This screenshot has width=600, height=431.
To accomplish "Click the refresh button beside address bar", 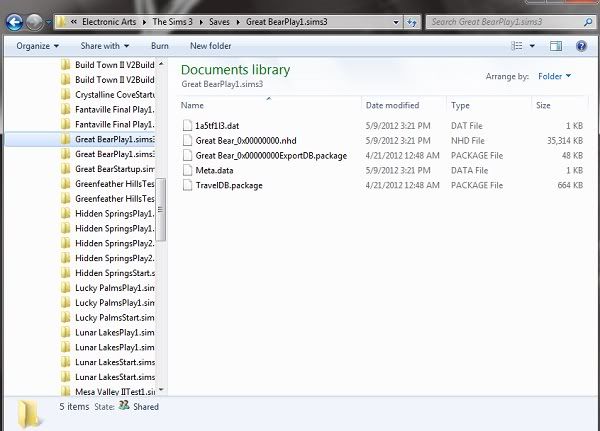I will pos(412,22).
